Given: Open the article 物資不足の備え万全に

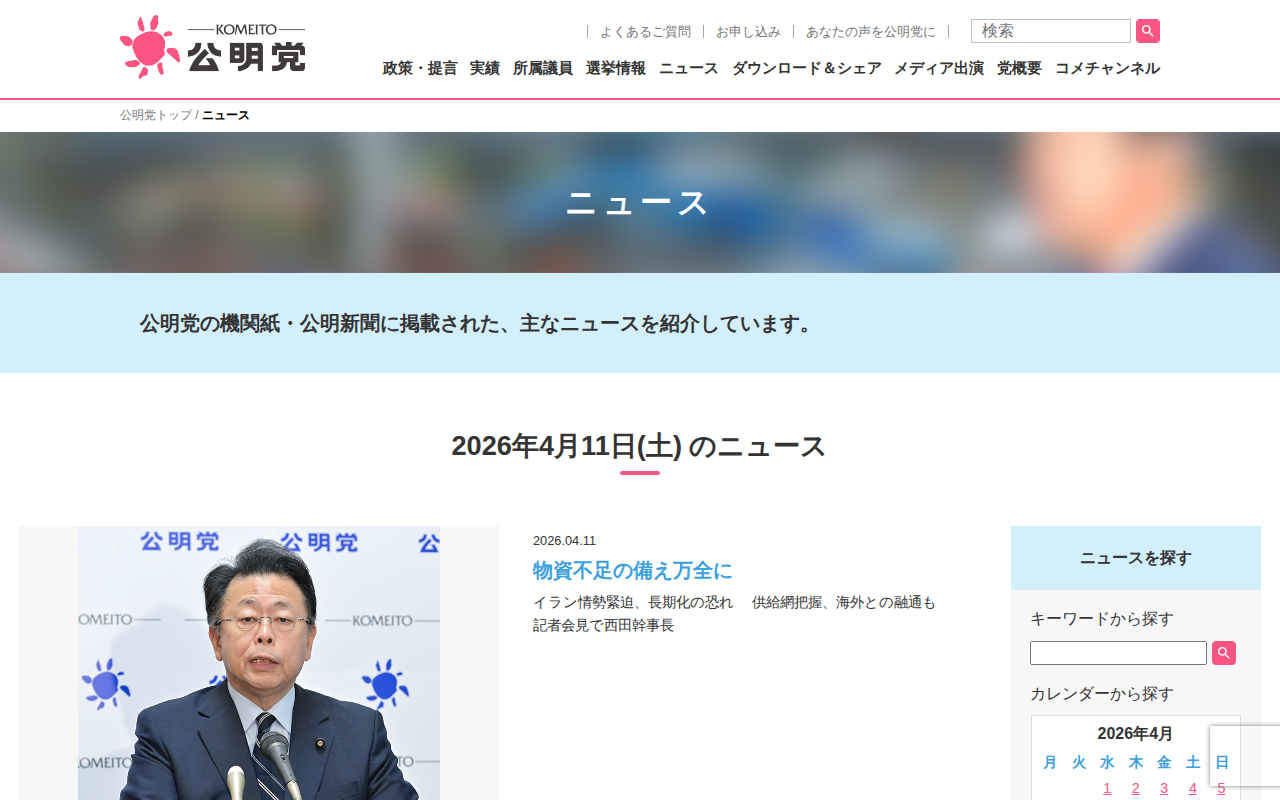Looking at the screenshot, I should point(633,571).
